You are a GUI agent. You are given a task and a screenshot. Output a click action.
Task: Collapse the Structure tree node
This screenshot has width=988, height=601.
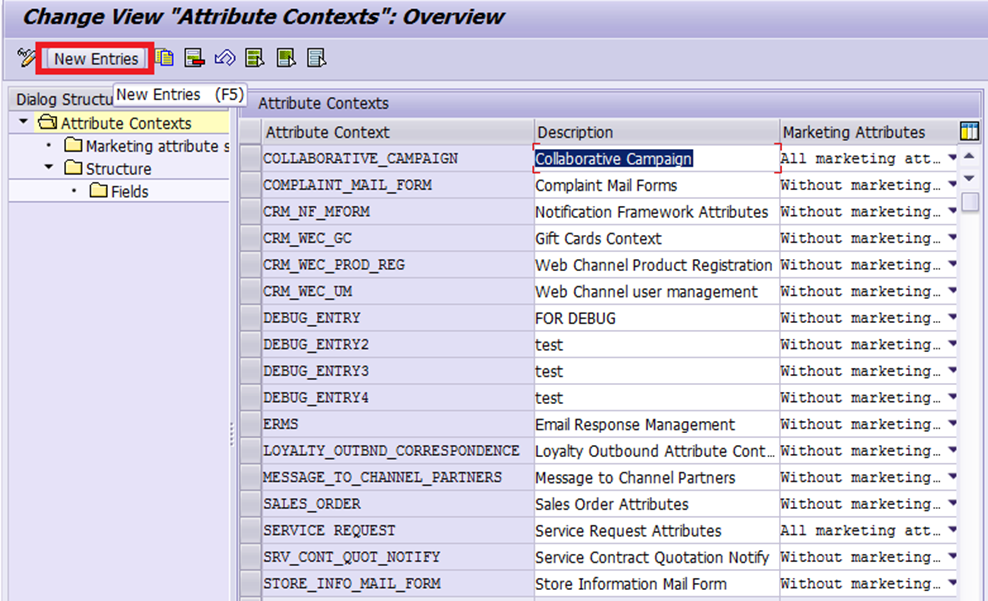49,168
